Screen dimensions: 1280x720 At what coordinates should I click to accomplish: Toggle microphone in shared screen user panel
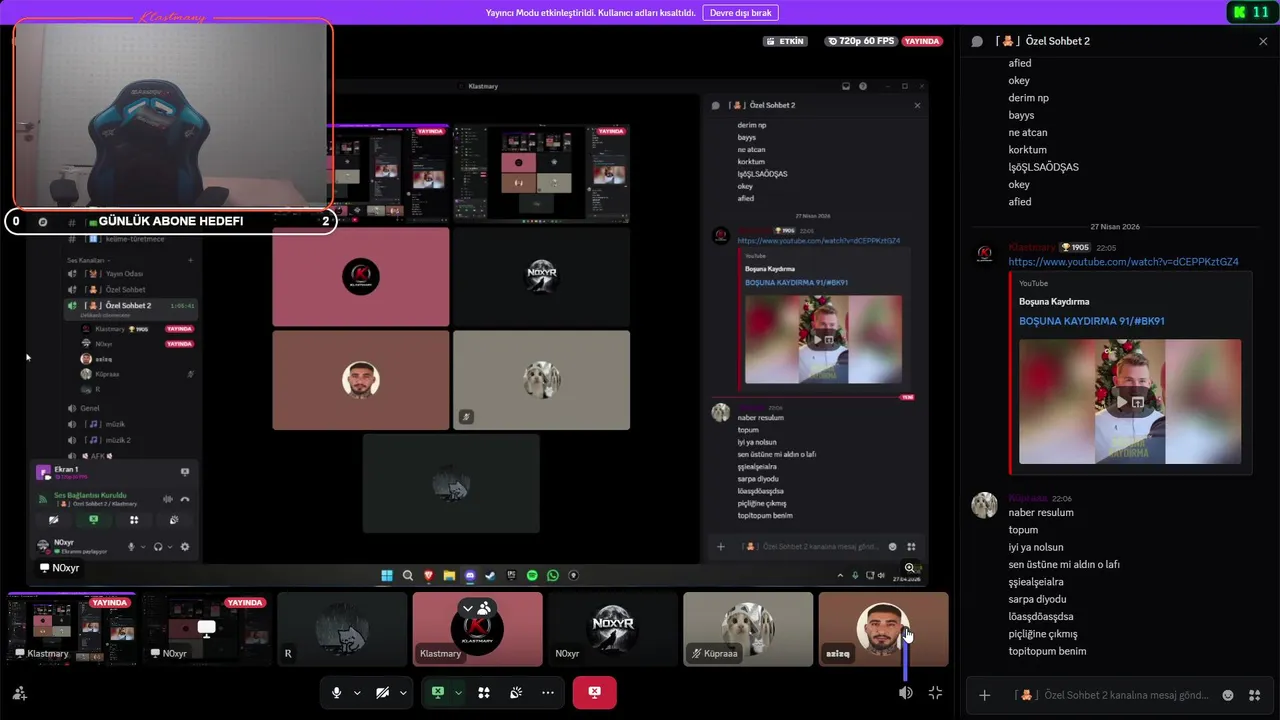coord(131,547)
